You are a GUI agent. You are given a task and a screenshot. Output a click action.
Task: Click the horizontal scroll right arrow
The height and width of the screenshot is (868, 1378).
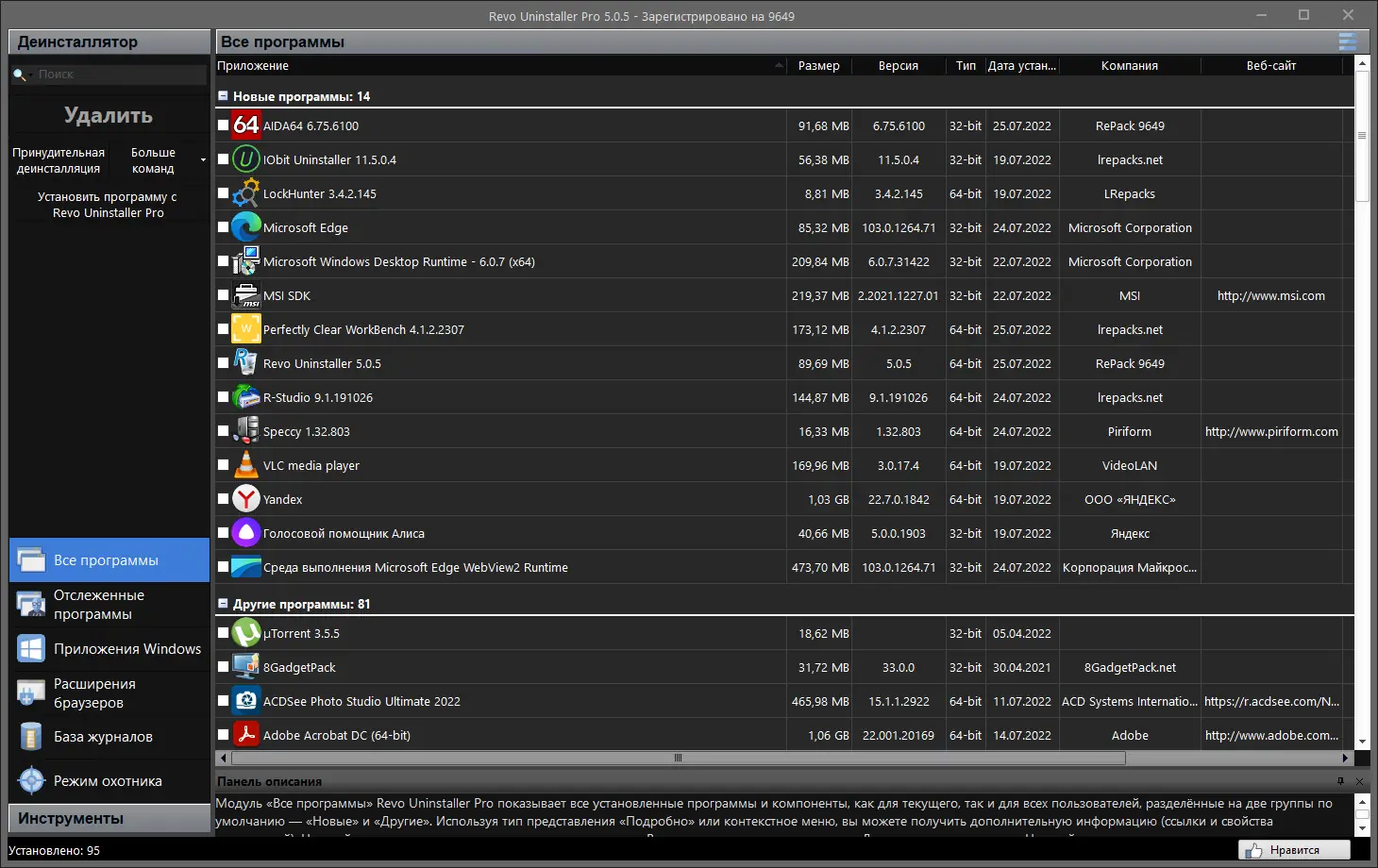pyautogui.click(x=1346, y=758)
